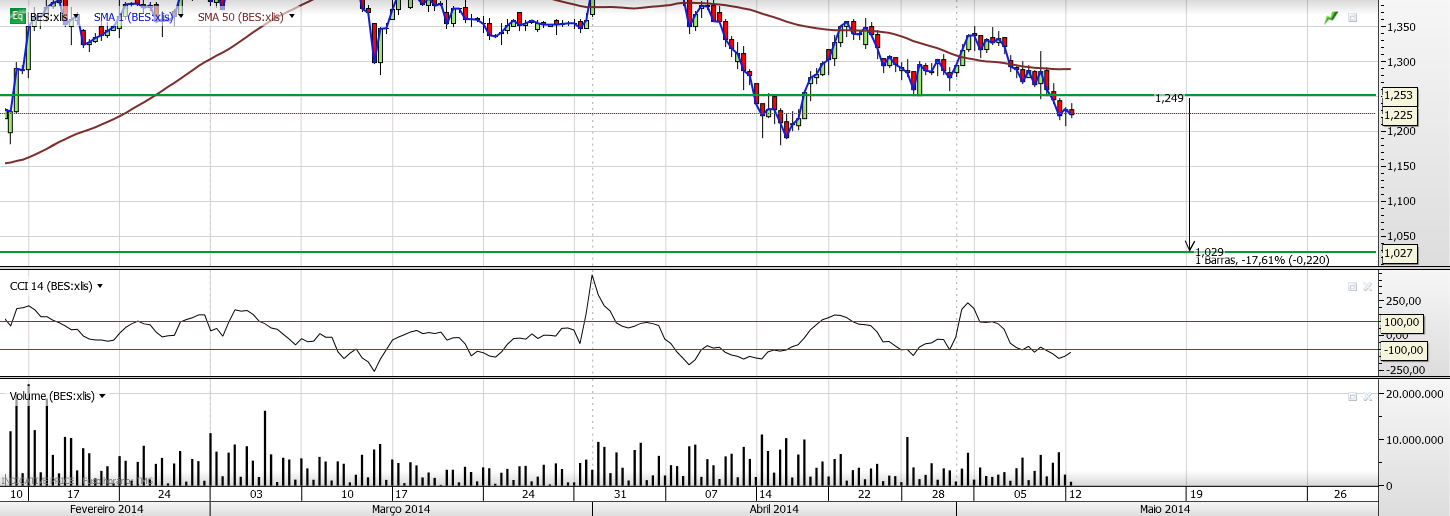
Task: Expand the SMA 50 indicator dropdown arrow
Action: click(x=291, y=17)
